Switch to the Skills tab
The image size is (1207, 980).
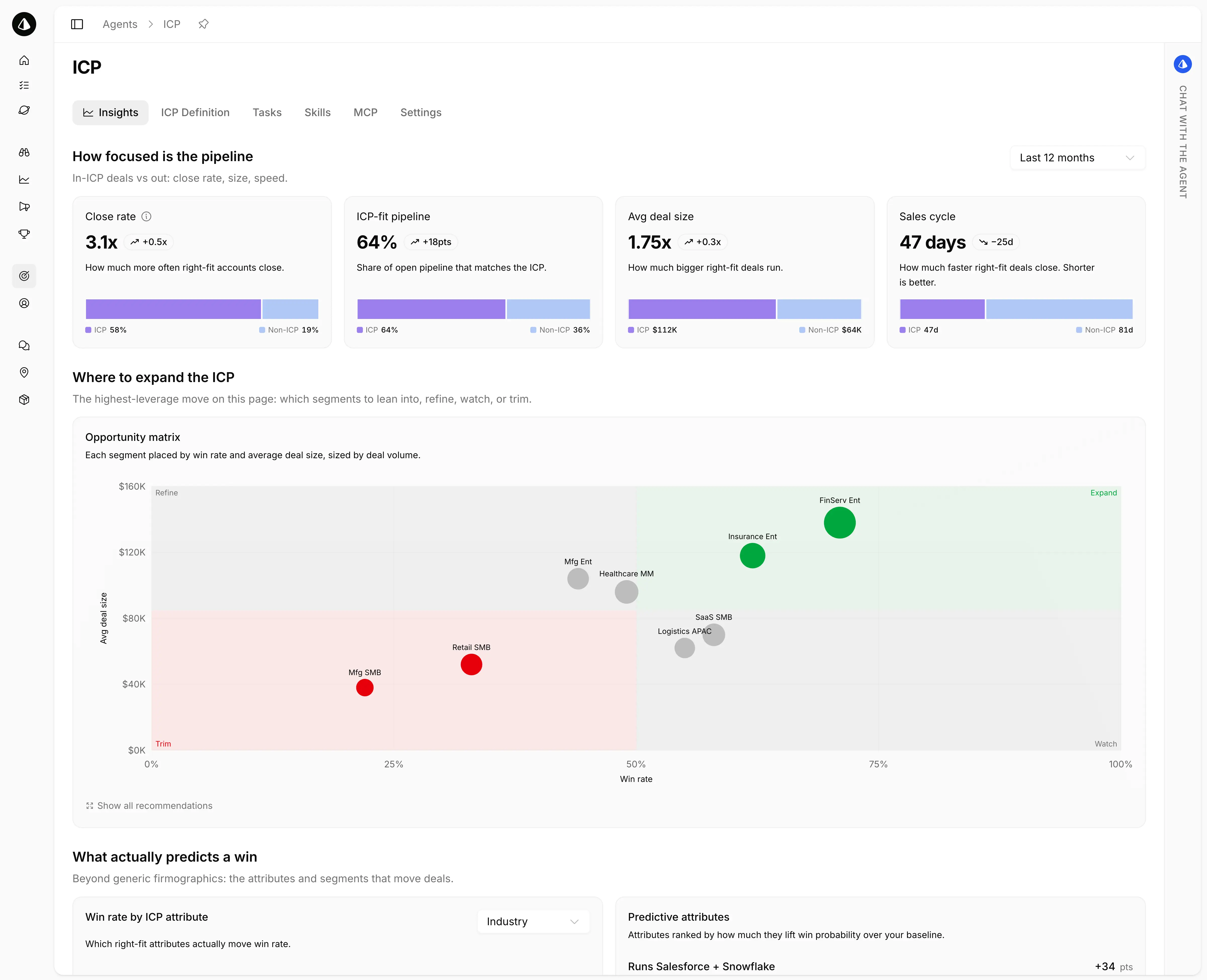point(317,113)
